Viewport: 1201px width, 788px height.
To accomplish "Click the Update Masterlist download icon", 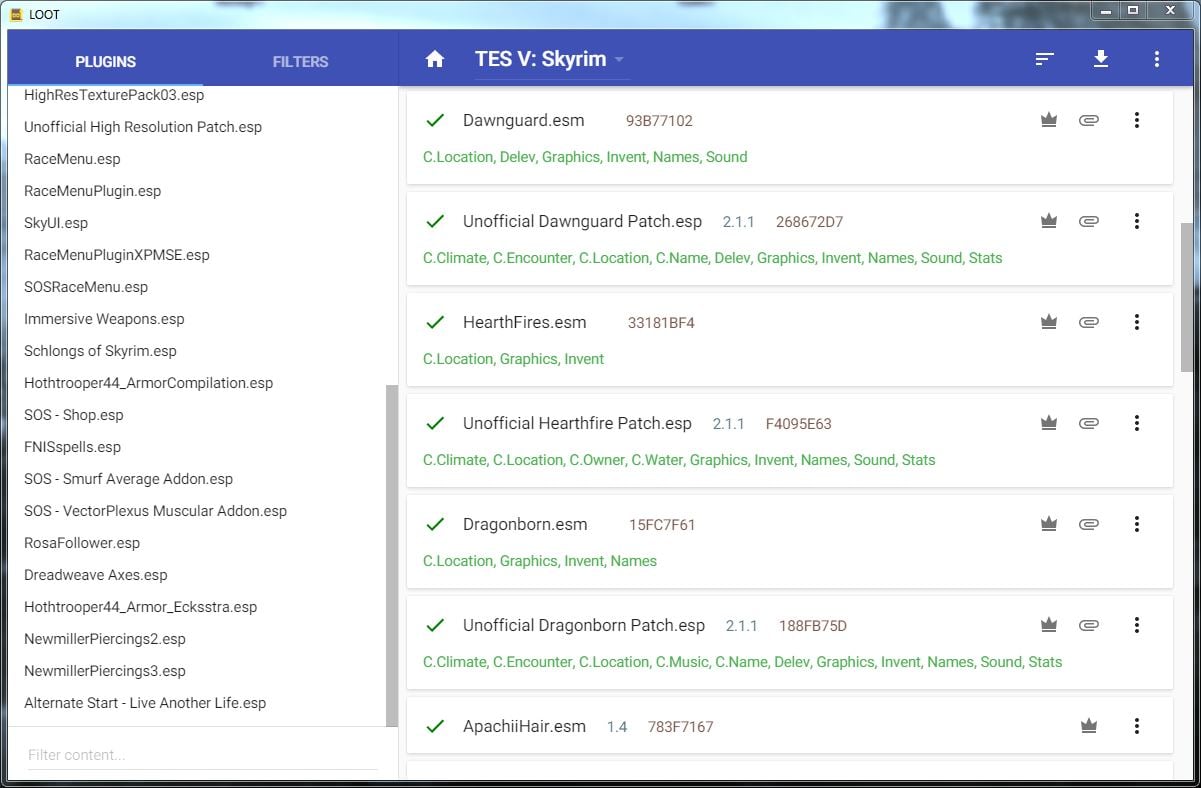I will (x=1101, y=59).
